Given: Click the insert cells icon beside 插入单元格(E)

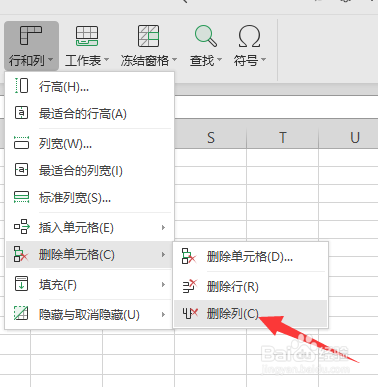Looking at the screenshot, I should (x=22, y=227).
